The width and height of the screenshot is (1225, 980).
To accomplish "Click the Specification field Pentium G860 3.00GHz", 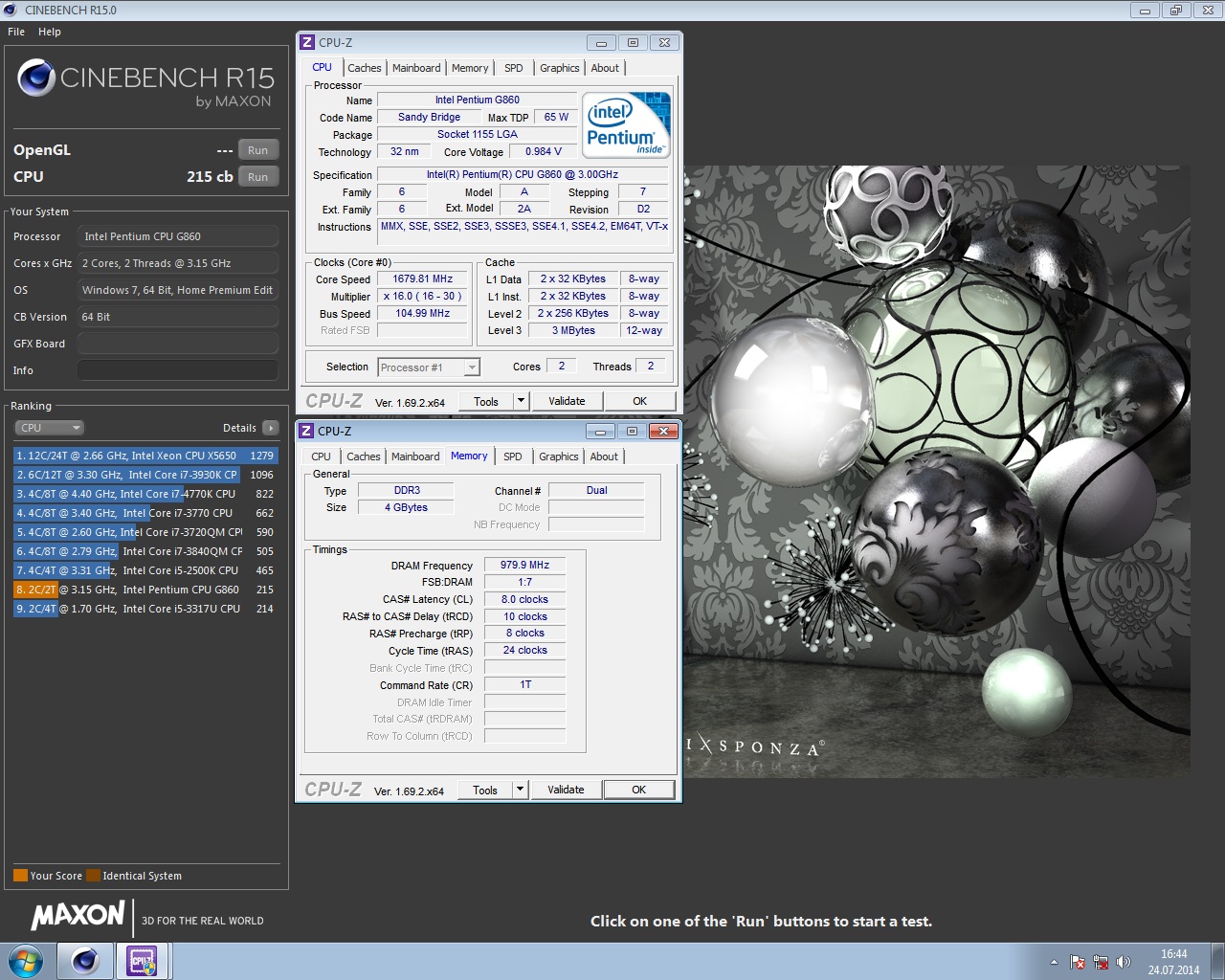I will tap(523, 175).
